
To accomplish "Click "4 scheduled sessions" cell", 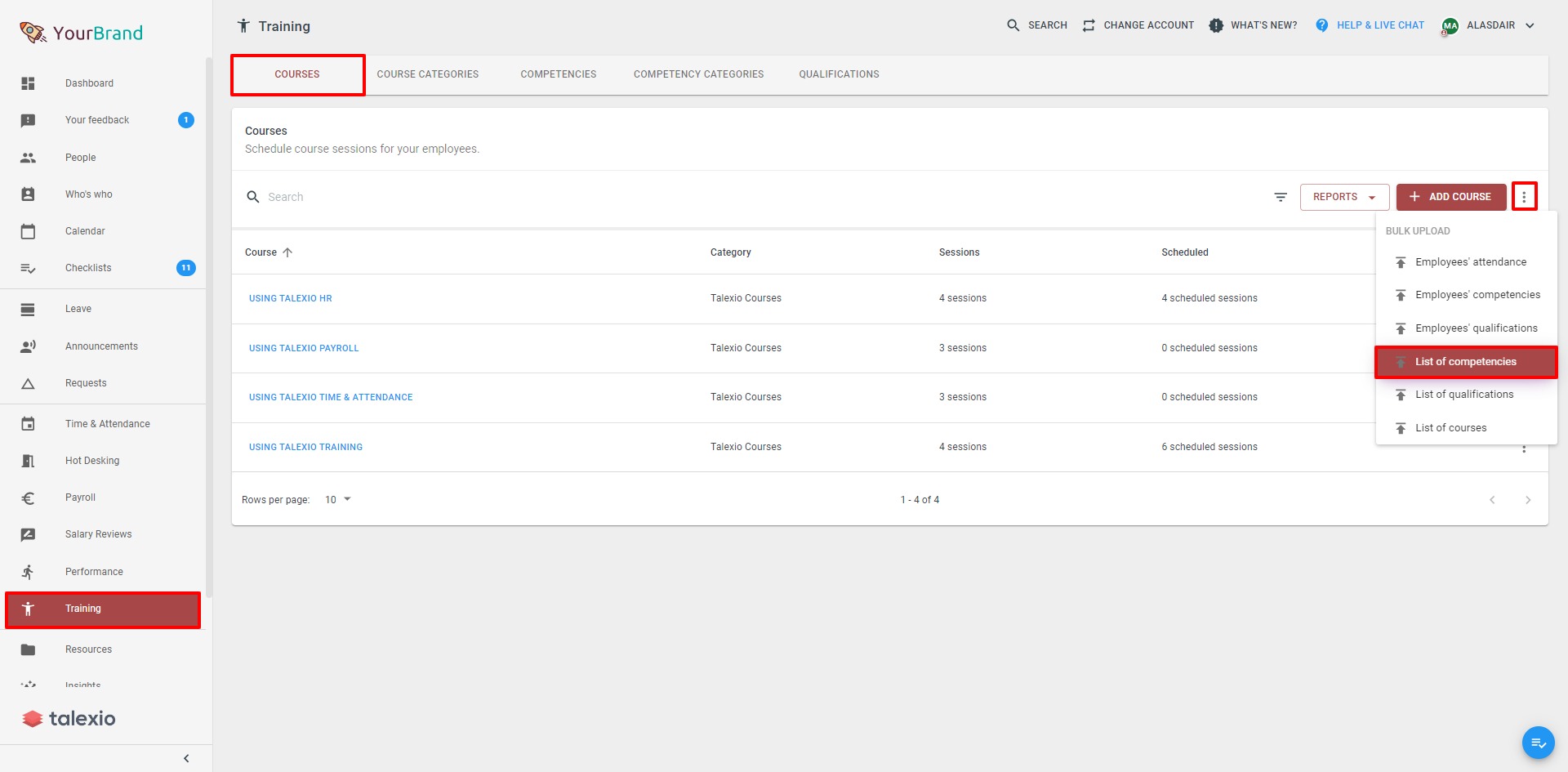I will (1209, 298).
